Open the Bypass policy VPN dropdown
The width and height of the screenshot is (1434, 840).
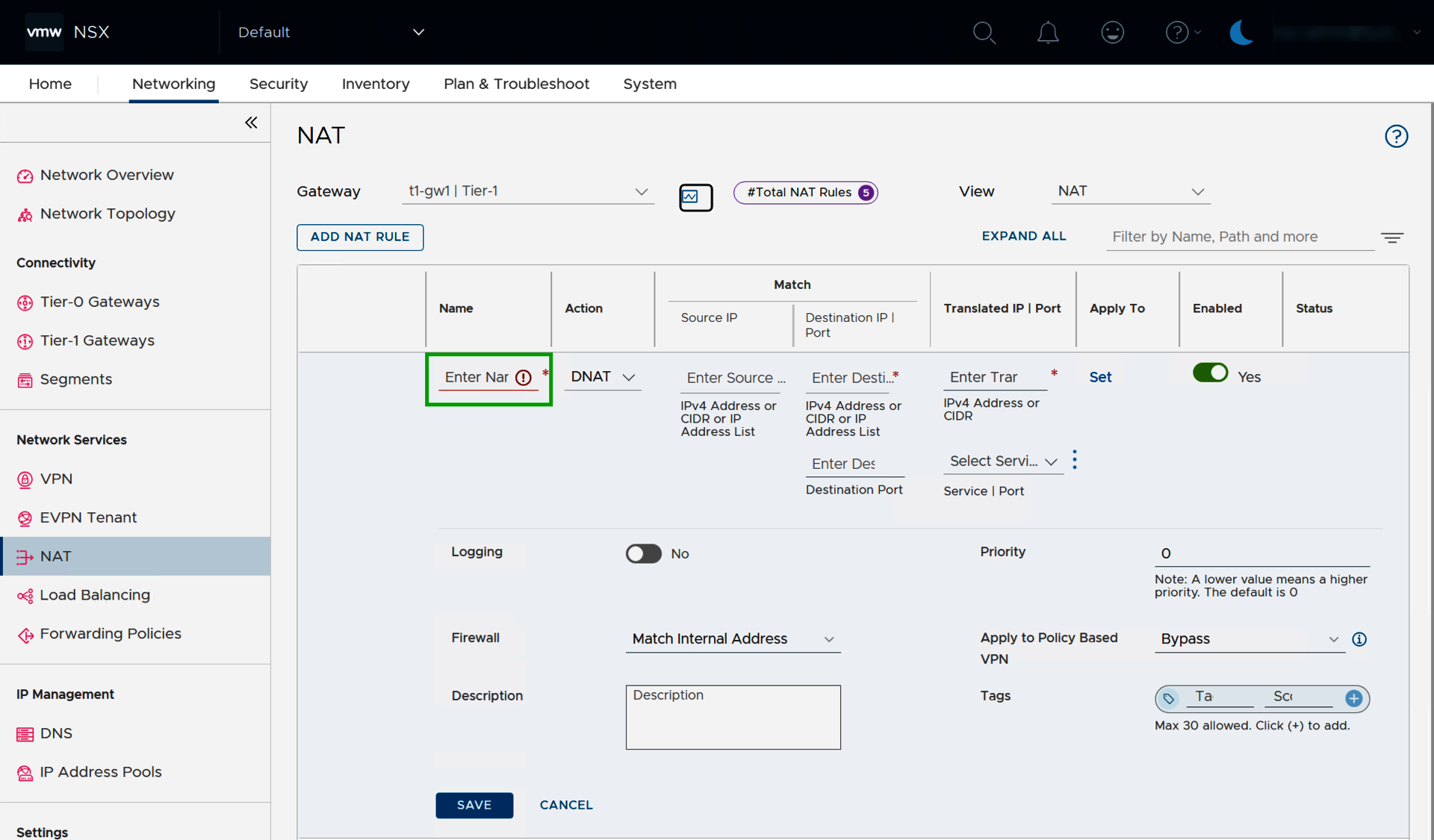coord(1250,639)
